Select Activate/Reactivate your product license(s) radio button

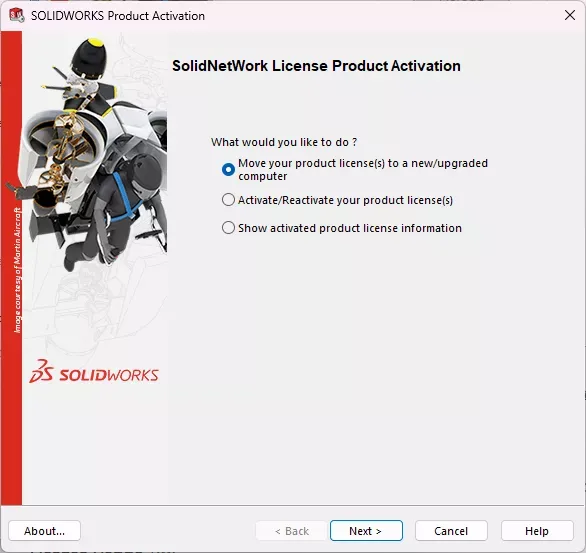pyautogui.click(x=228, y=200)
